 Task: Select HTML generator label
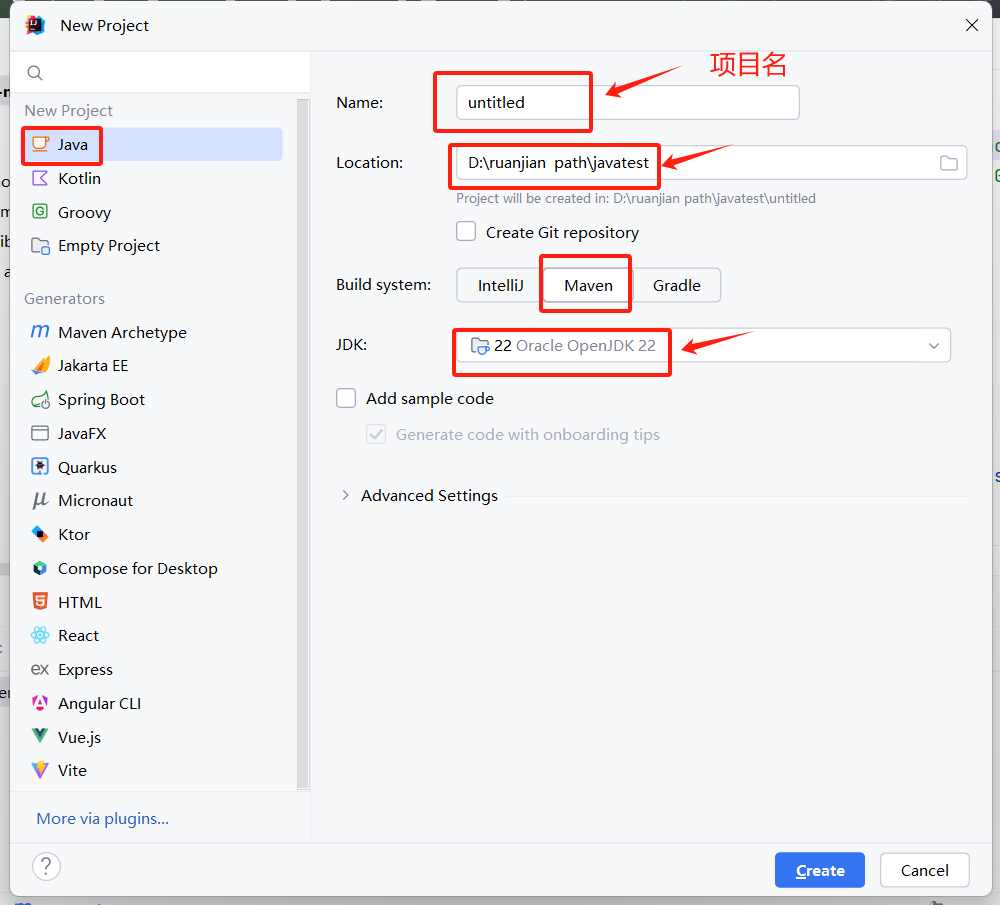pyautogui.click(x=80, y=602)
